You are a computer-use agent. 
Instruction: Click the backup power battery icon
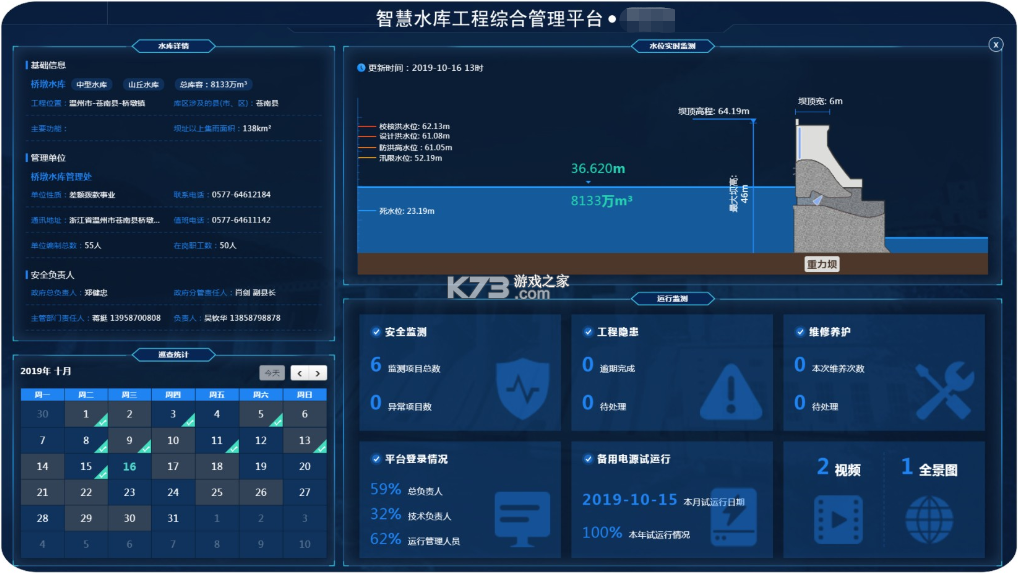coord(734,517)
